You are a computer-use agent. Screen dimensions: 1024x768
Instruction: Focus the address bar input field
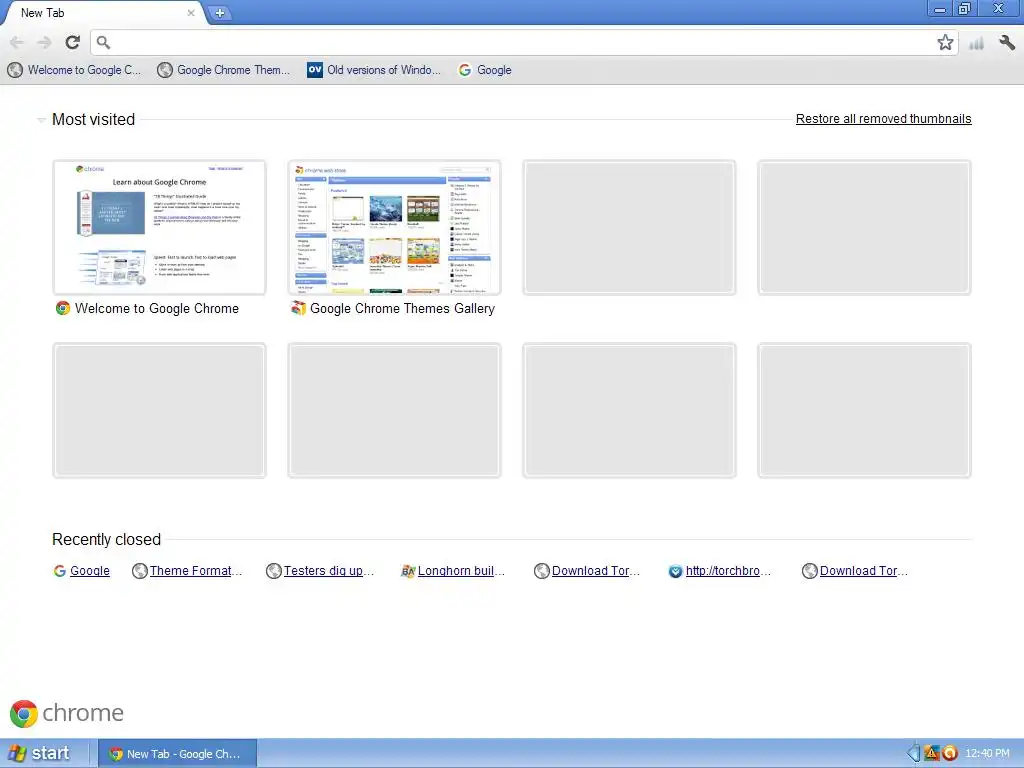click(x=522, y=42)
